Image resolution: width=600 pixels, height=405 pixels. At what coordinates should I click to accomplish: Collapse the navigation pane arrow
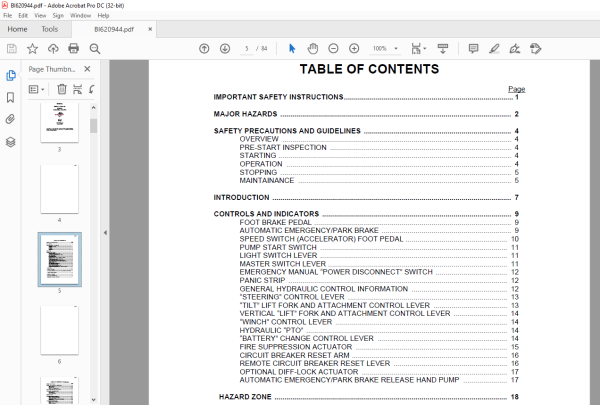point(105,232)
